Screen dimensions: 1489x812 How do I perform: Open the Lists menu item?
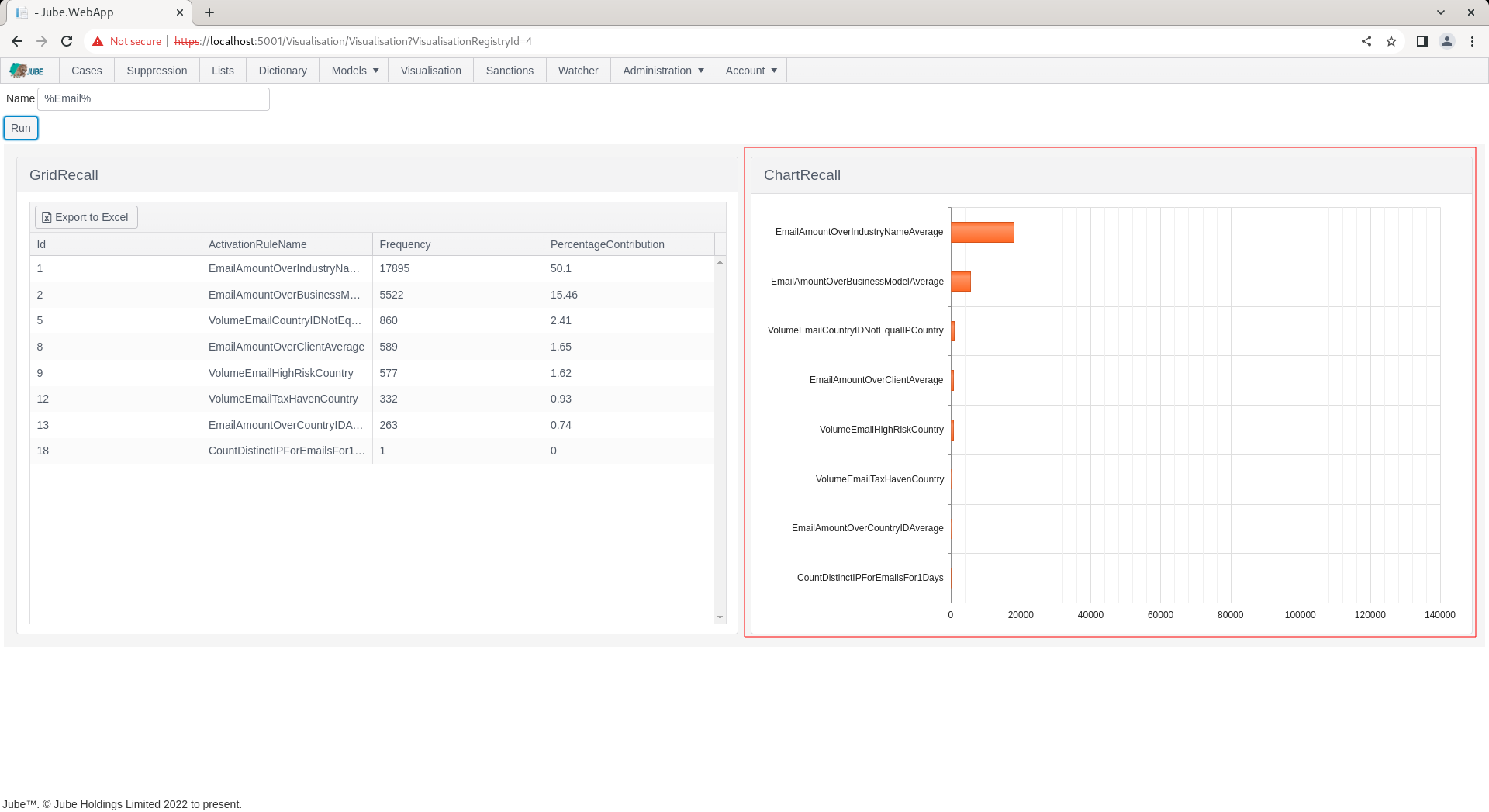click(223, 71)
